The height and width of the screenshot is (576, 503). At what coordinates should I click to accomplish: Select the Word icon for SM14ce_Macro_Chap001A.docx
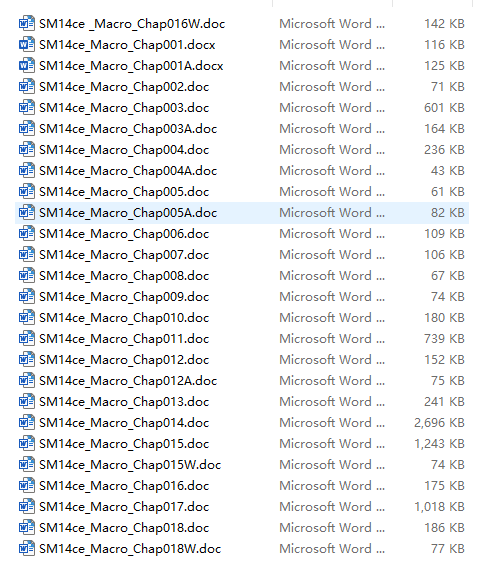click(x=27, y=65)
